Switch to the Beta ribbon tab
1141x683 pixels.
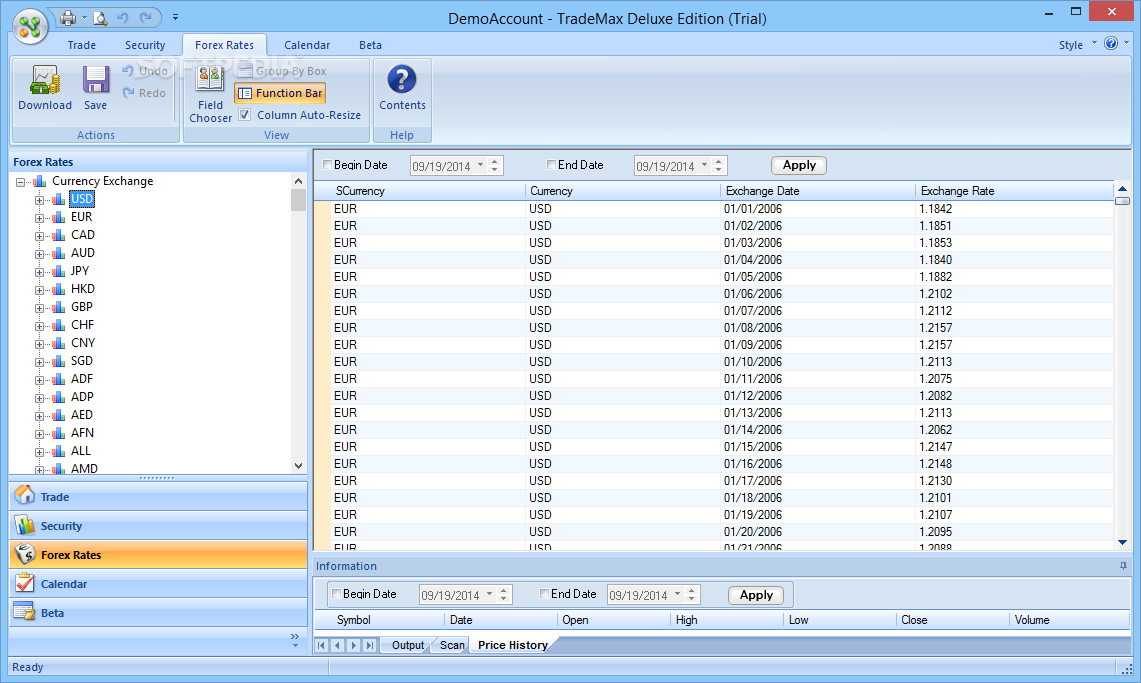pyautogui.click(x=370, y=44)
